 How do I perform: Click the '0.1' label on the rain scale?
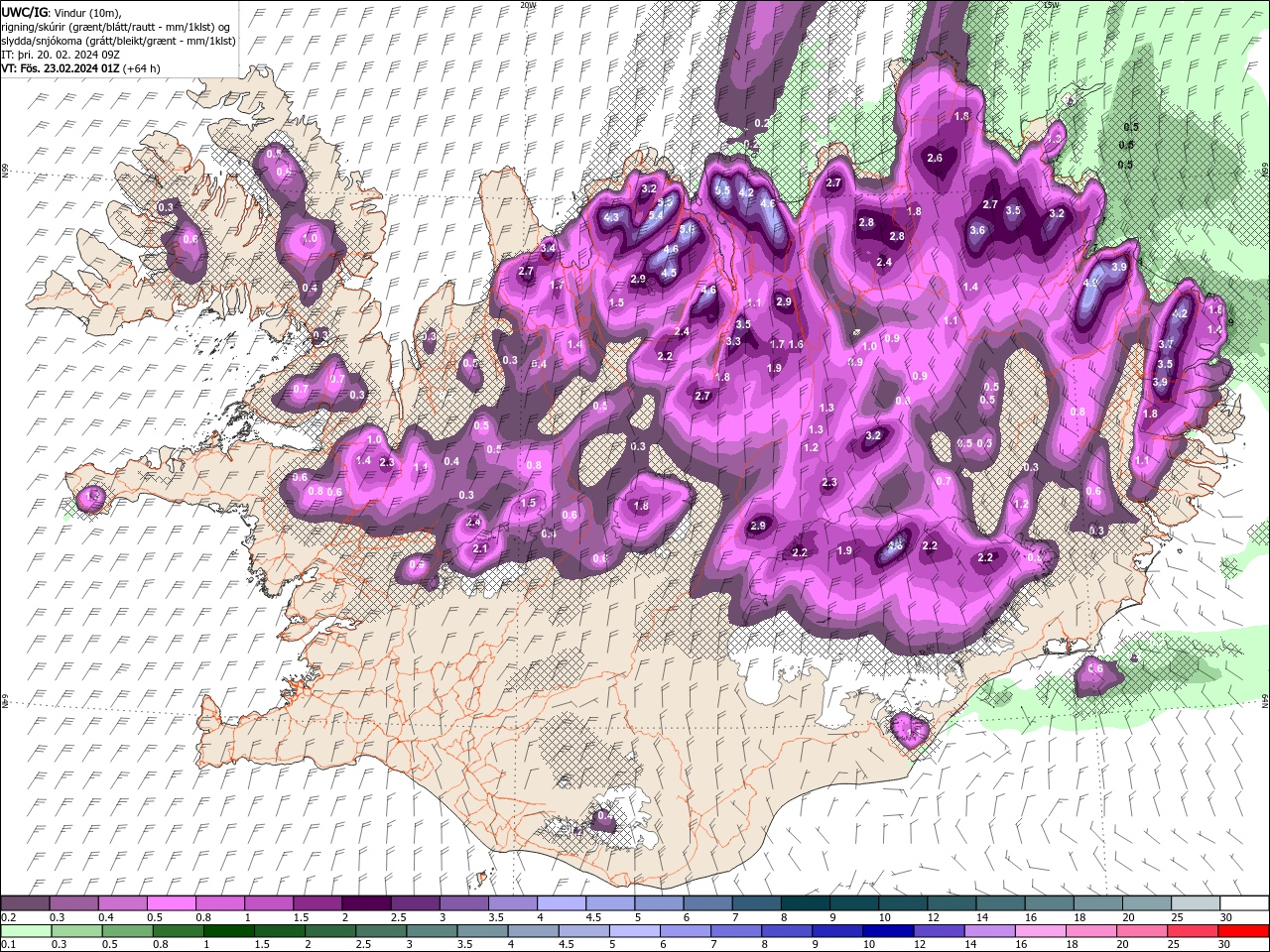point(8,945)
